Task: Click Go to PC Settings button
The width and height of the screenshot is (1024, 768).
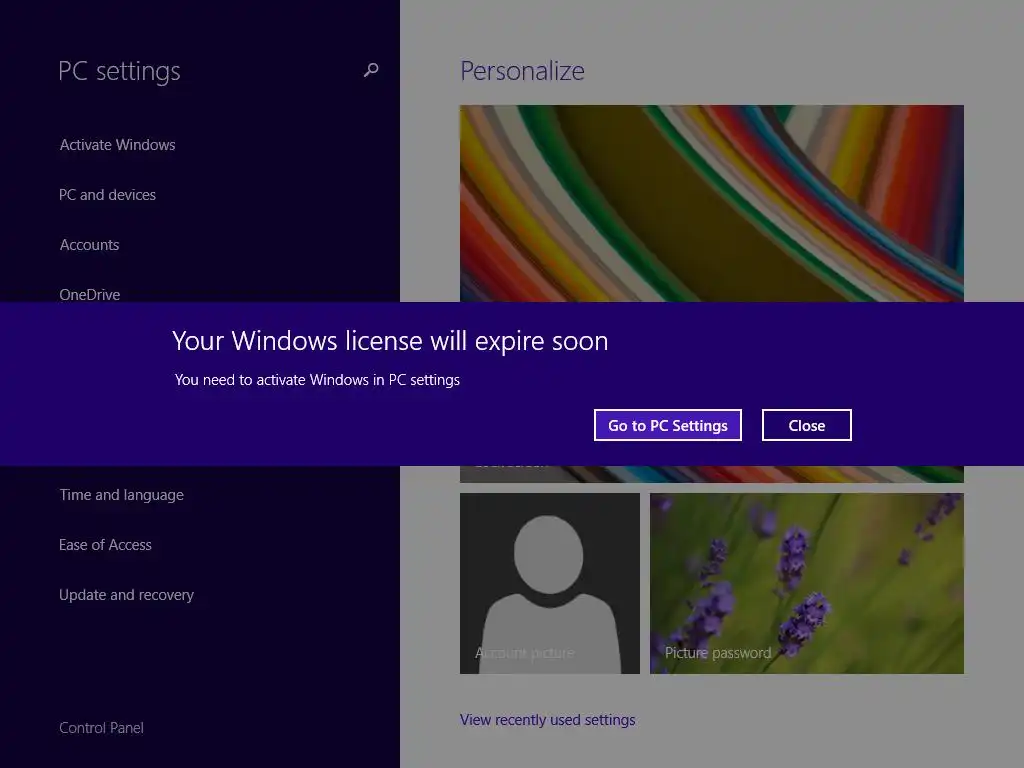Action: pos(667,425)
